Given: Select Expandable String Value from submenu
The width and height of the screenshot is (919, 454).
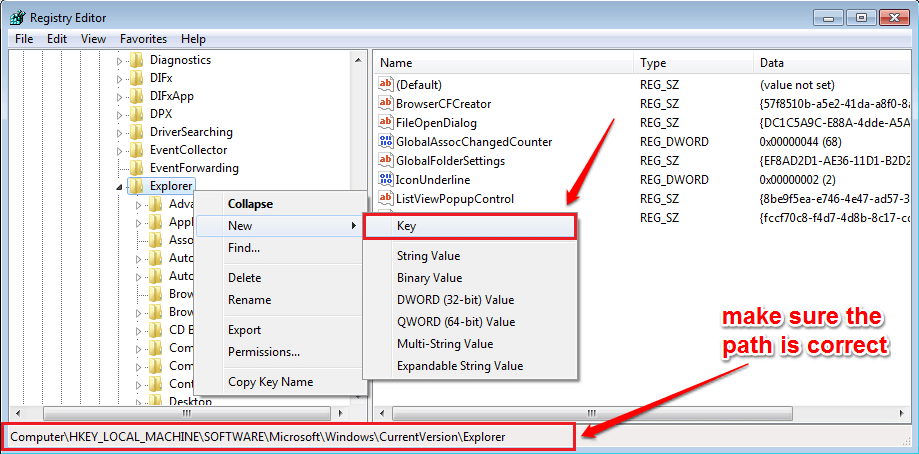Looking at the screenshot, I should pos(470,366).
